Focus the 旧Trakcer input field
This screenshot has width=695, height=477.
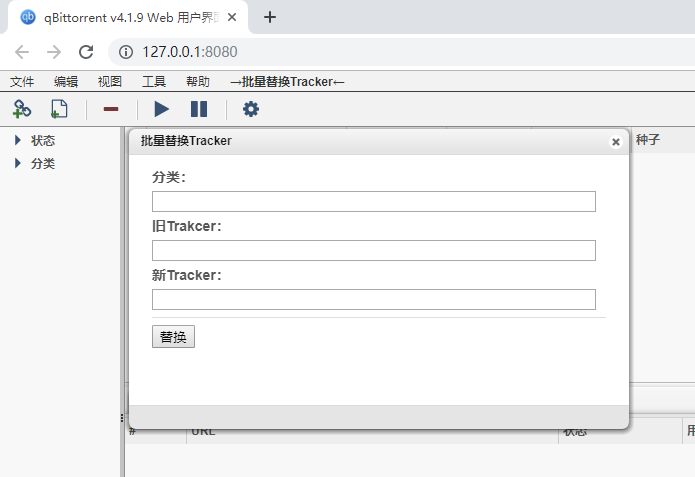pos(373,251)
